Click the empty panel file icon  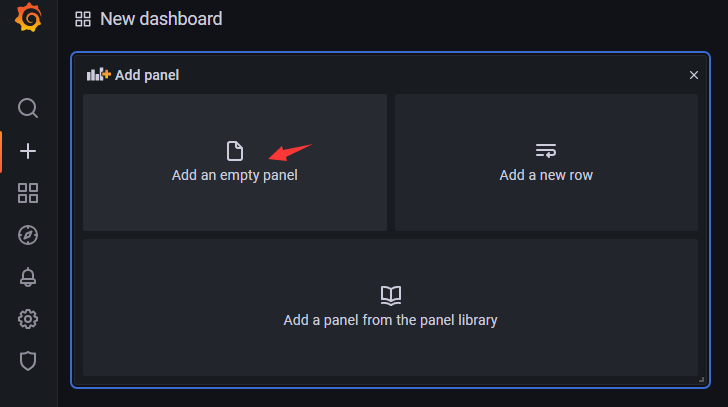pos(235,151)
